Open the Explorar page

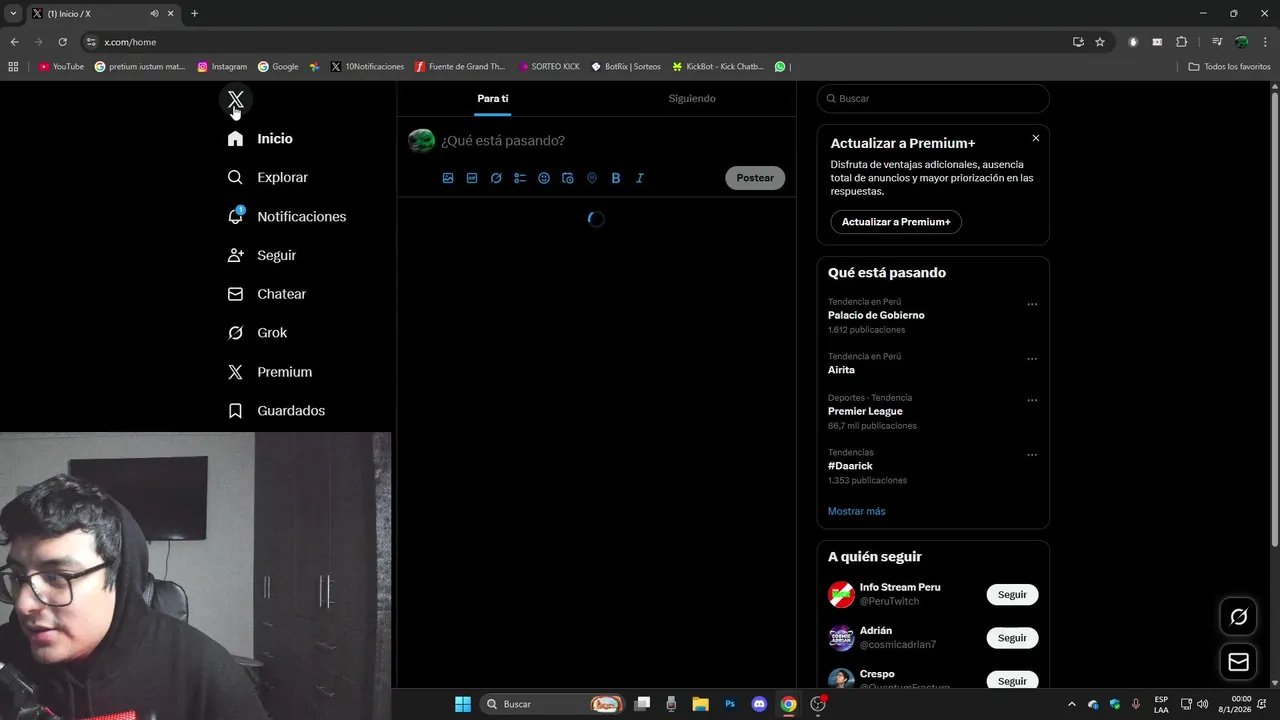click(268, 177)
